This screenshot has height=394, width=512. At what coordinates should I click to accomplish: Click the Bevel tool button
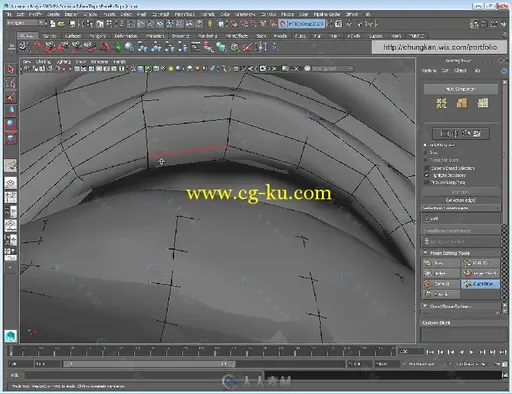click(x=441, y=263)
